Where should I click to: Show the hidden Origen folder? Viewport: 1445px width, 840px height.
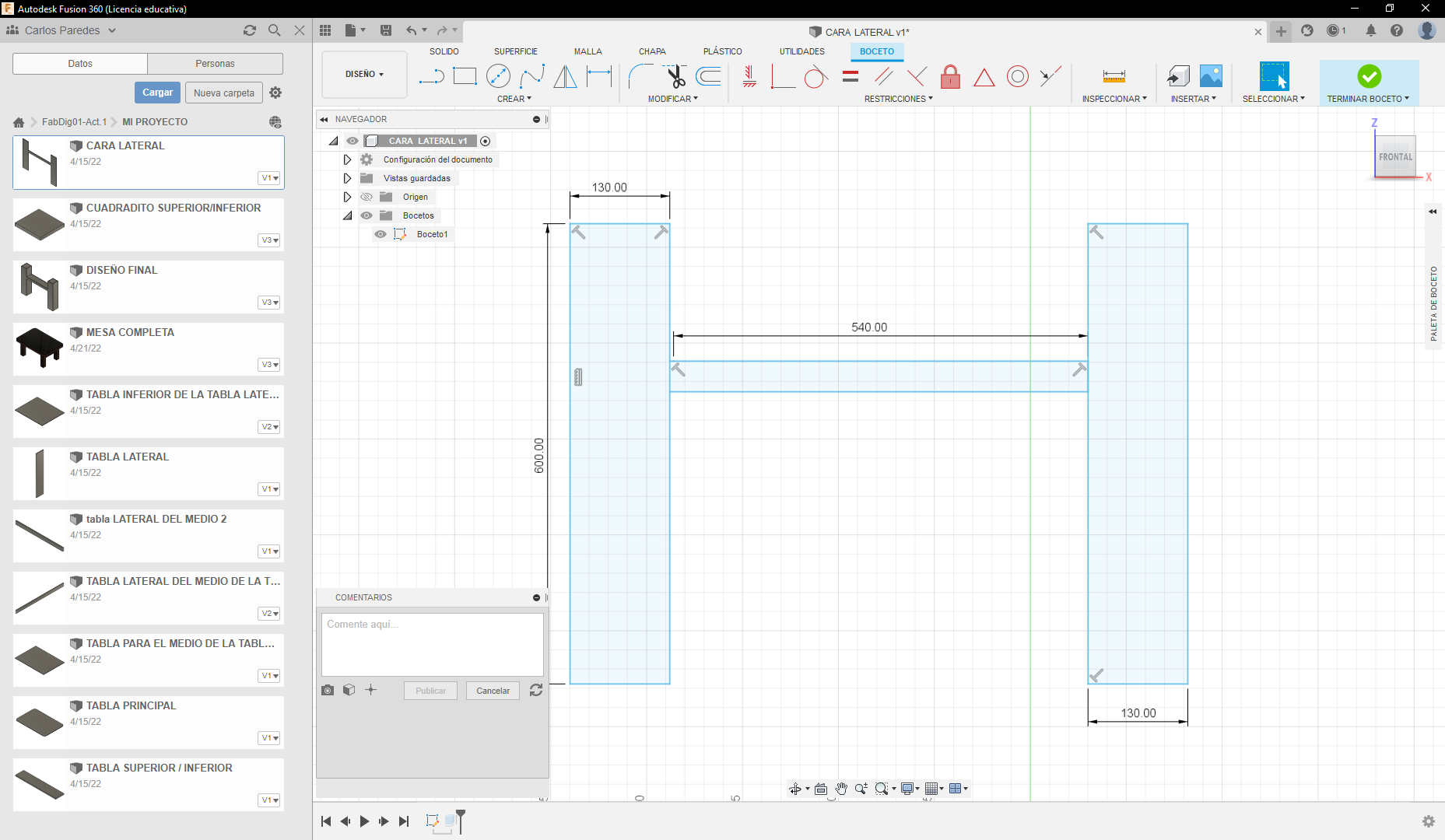coord(367,197)
